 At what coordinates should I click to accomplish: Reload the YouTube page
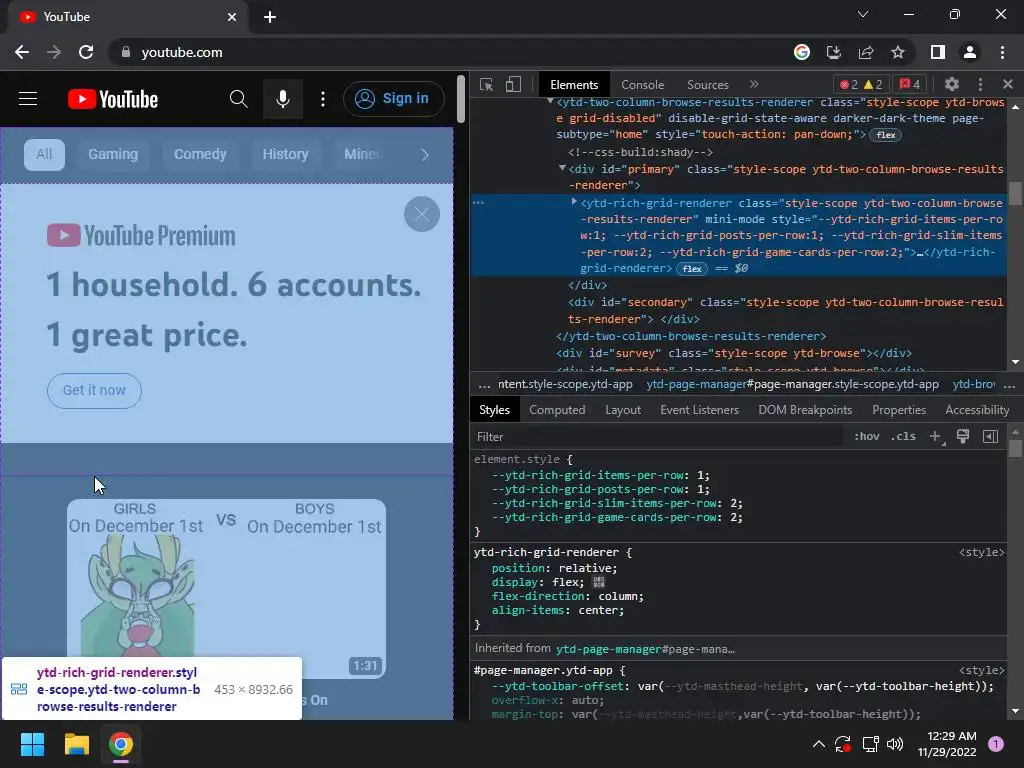[86, 52]
